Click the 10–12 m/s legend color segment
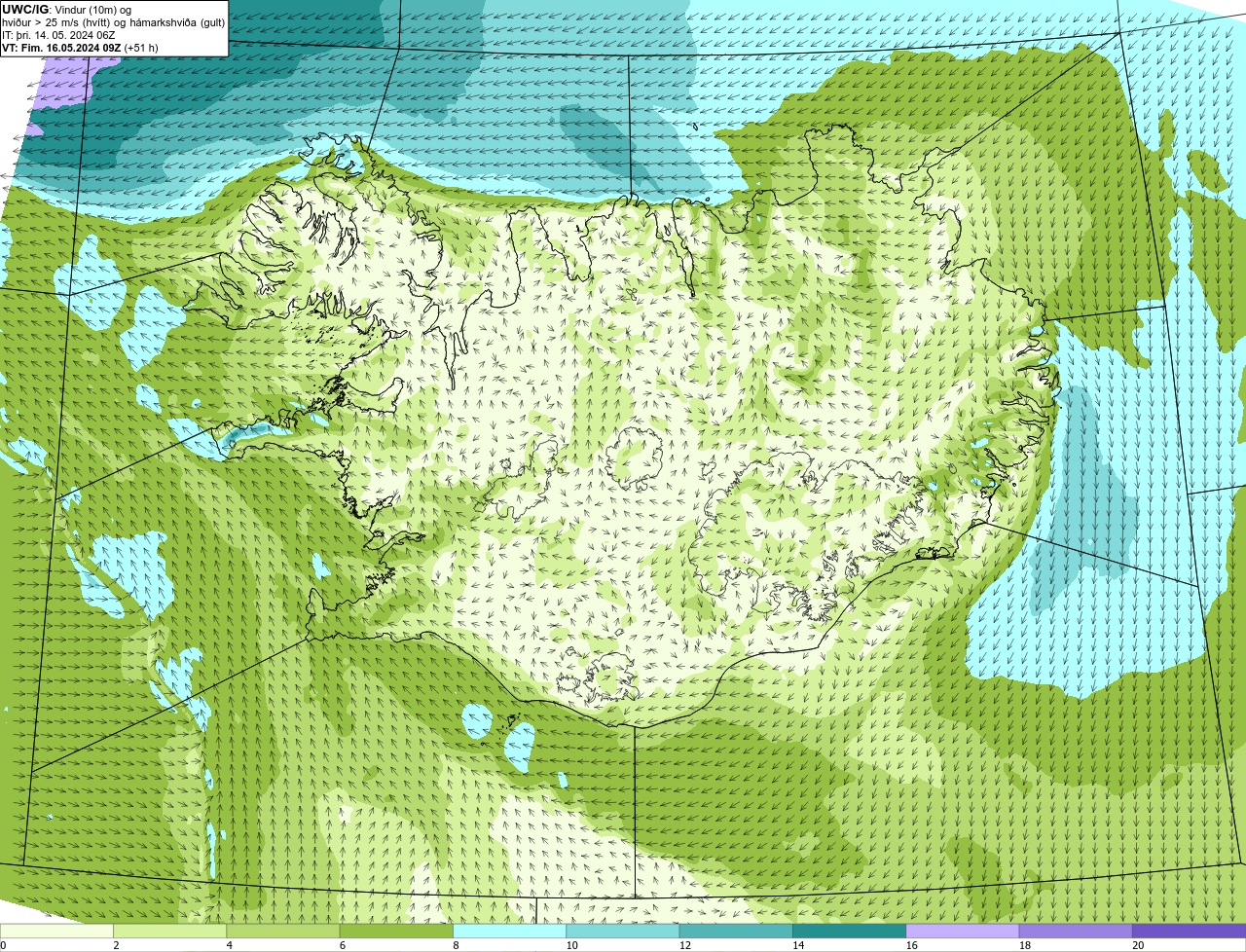The image size is (1246, 952). tap(623, 931)
